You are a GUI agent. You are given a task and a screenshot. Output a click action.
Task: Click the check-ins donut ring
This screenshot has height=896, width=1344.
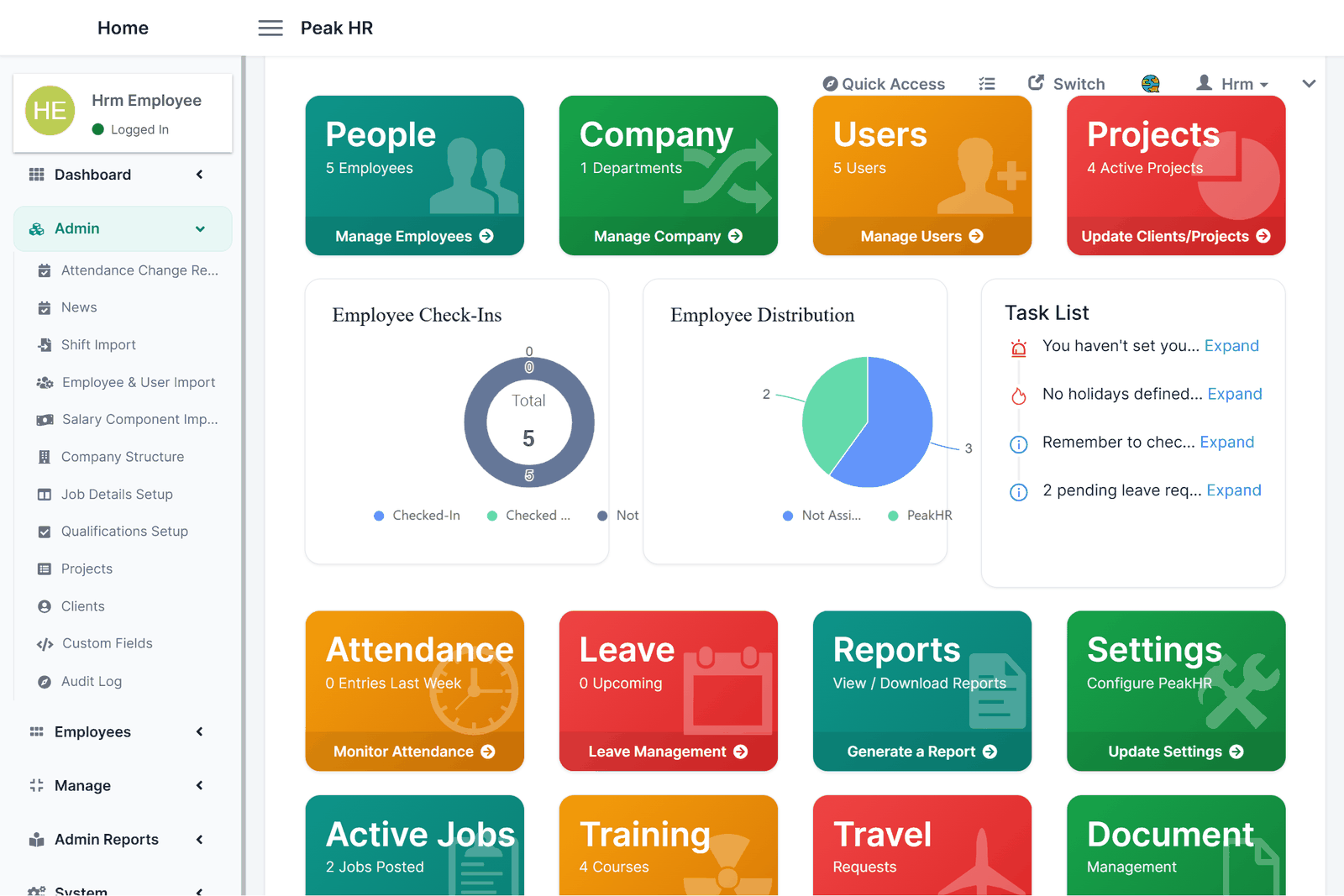475,422
